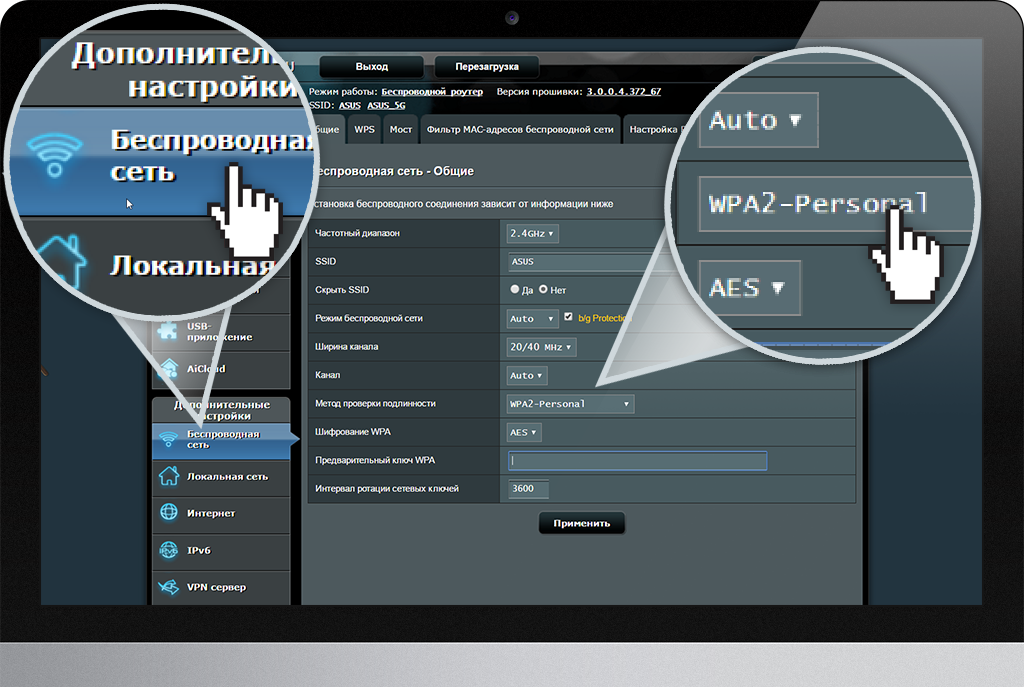Open IPv6 settings via its sidebar icon
Image resolution: width=1024 pixels, height=687 pixels.
click(169, 550)
